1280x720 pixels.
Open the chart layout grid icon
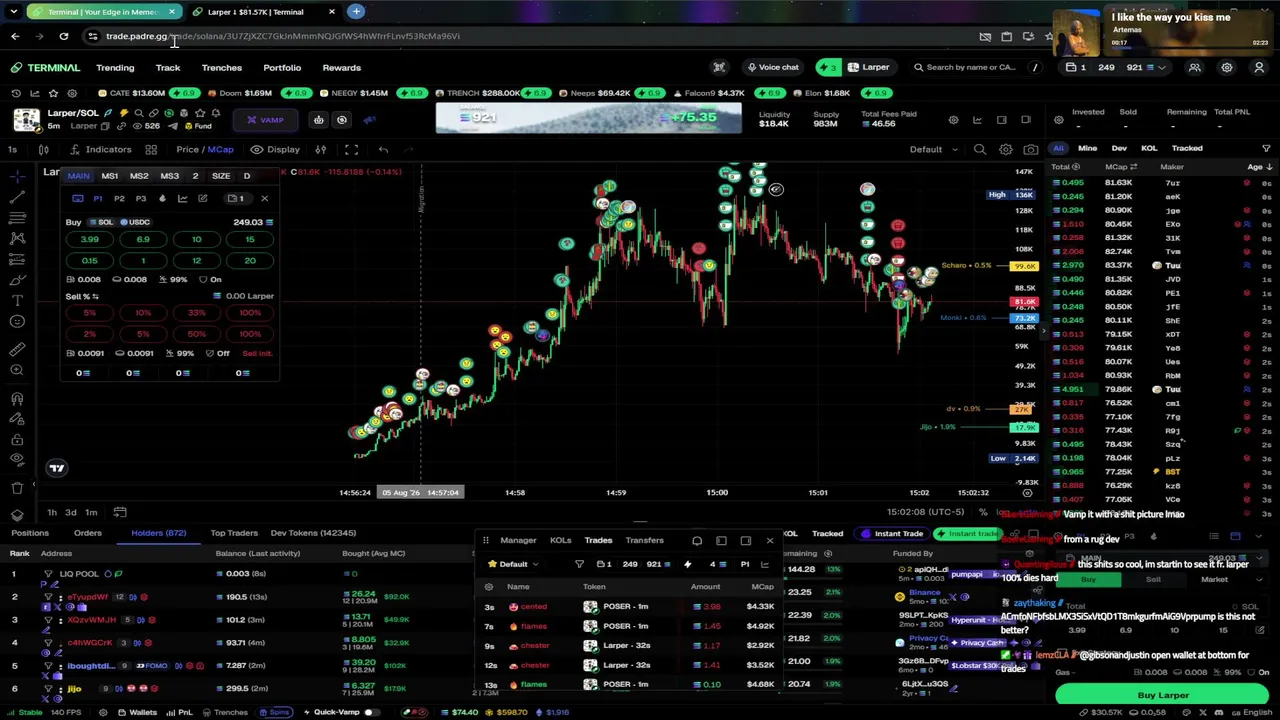click(151, 149)
